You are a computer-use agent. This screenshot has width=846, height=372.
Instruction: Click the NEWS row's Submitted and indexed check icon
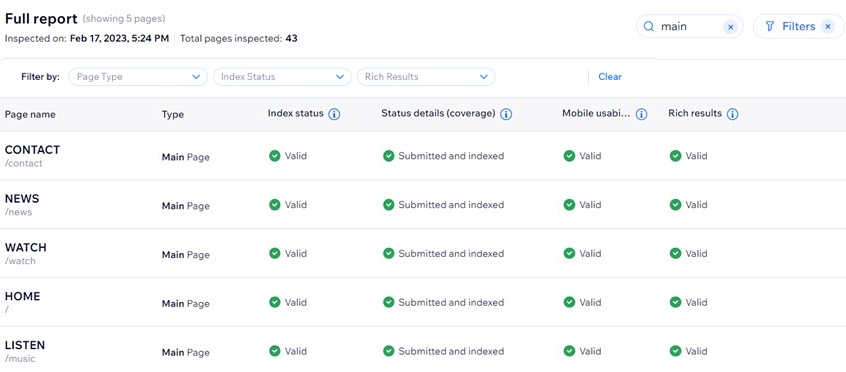(x=388, y=205)
